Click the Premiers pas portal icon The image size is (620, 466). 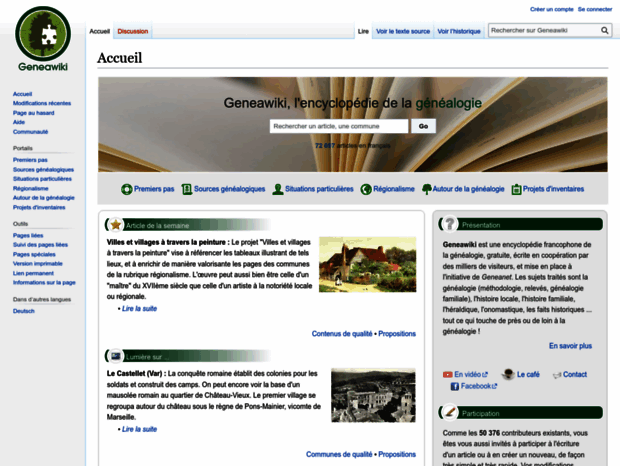click(x=127, y=189)
